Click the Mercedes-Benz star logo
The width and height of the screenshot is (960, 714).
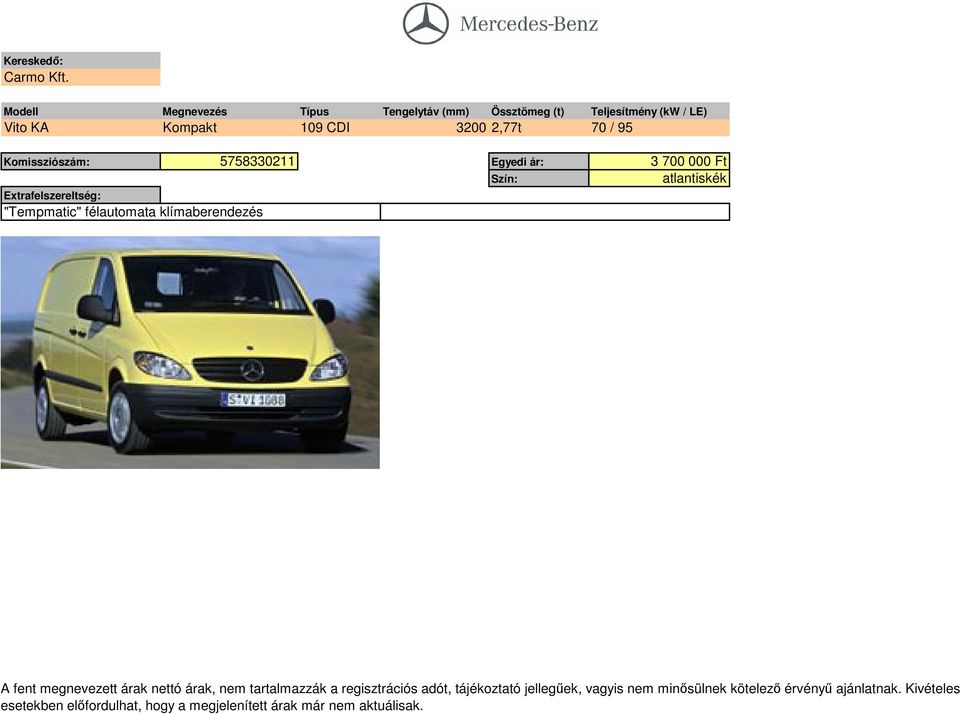426,24
